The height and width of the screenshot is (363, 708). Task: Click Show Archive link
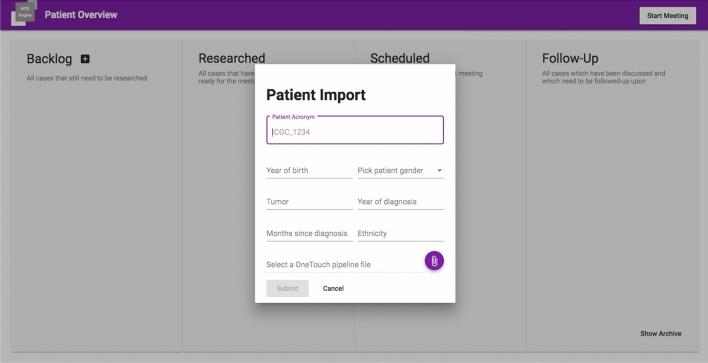[x=661, y=334]
